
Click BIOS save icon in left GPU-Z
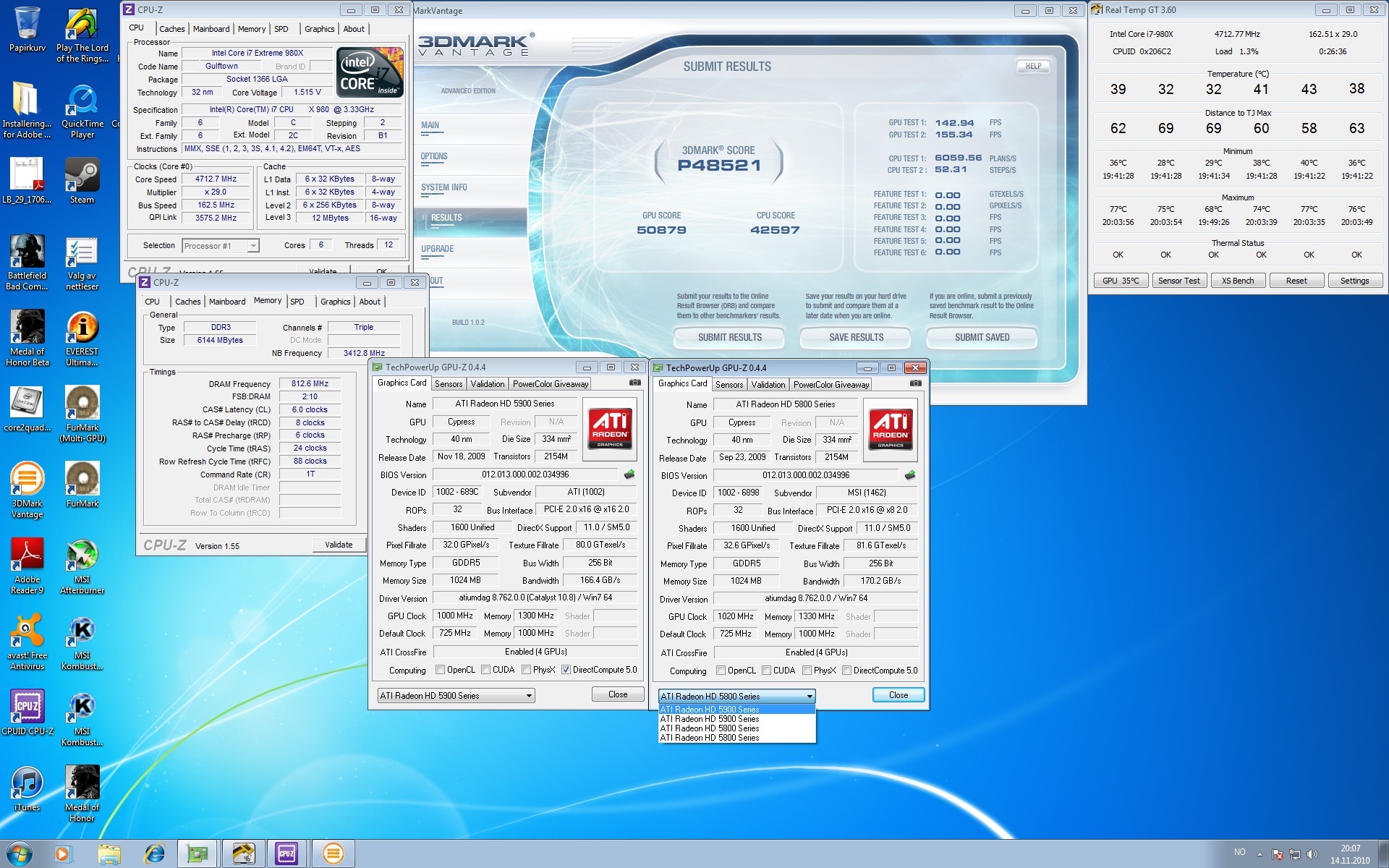[x=629, y=475]
